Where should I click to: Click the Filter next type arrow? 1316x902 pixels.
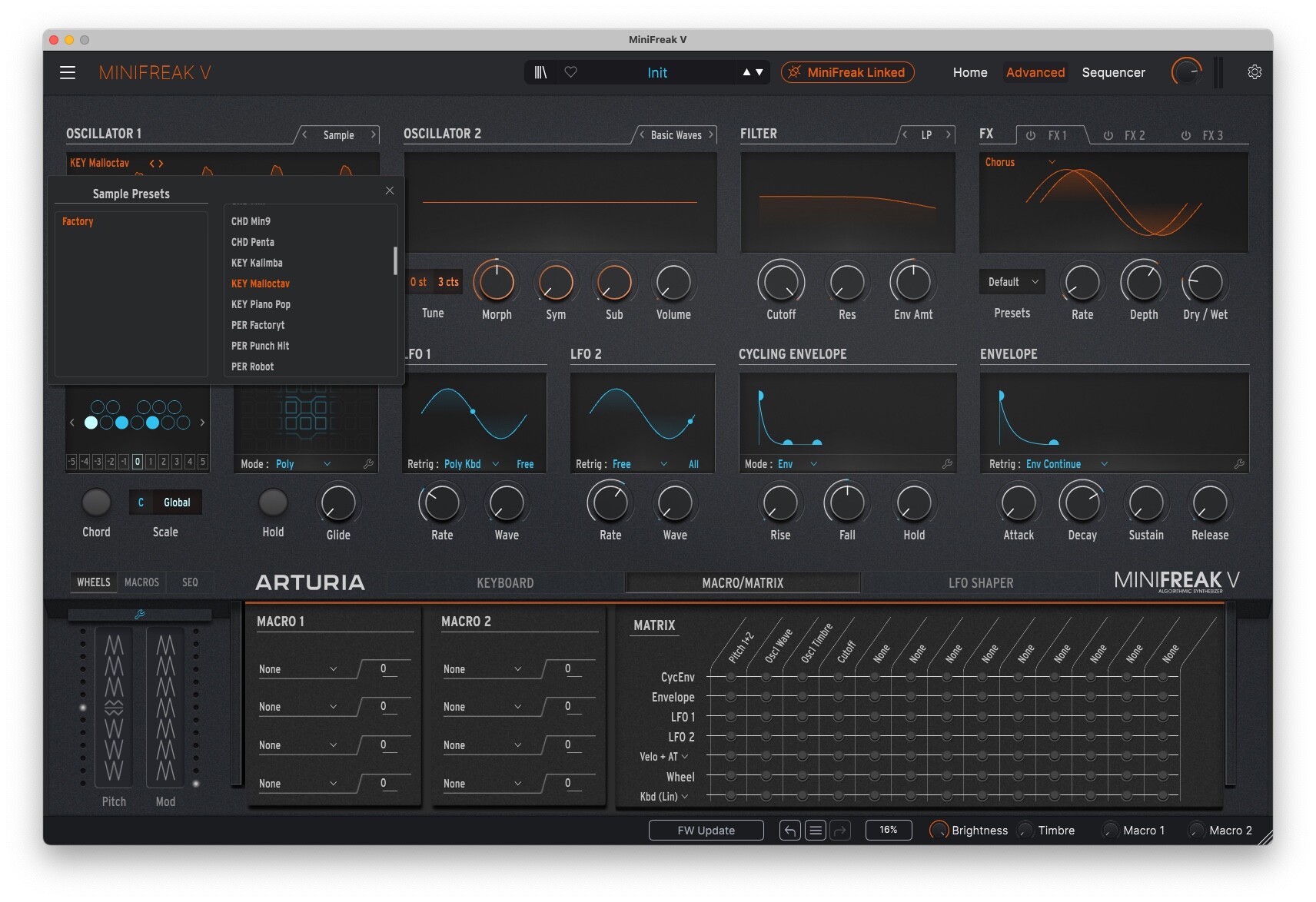click(949, 134)
